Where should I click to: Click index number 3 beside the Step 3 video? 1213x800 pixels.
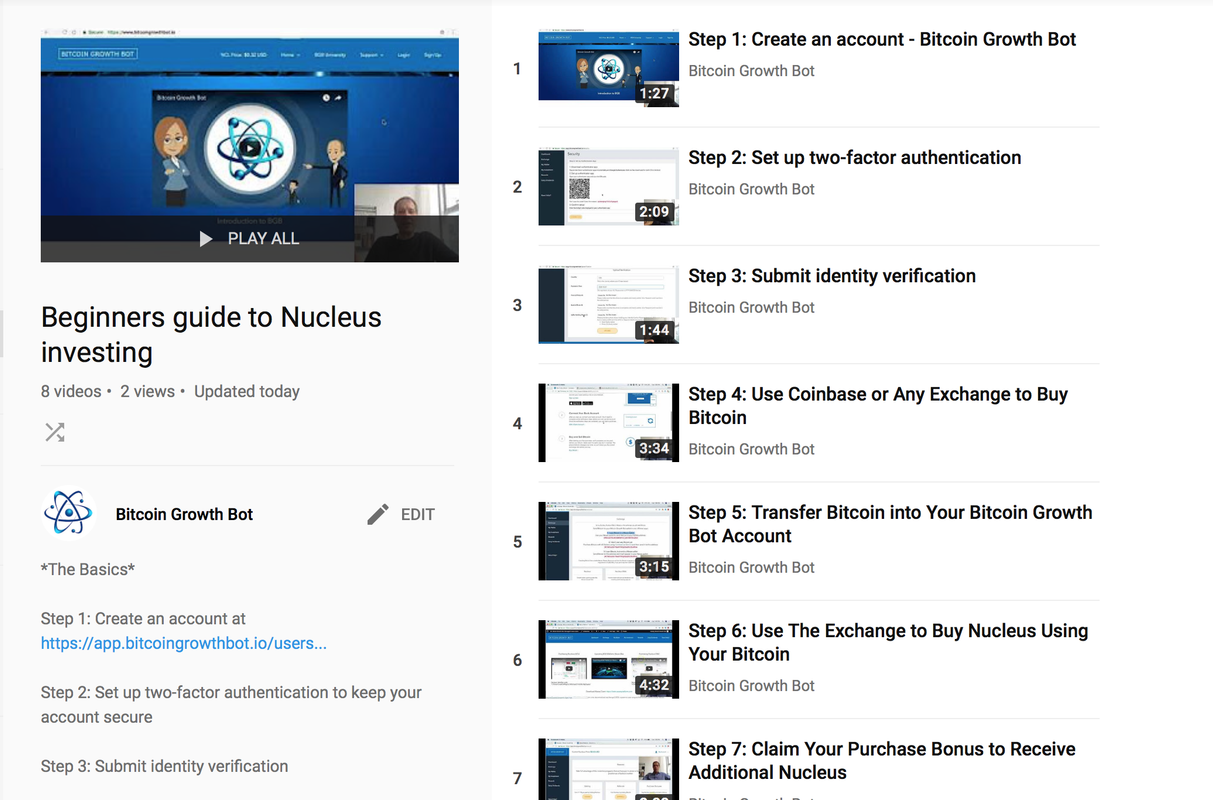(x=517, y=305)
